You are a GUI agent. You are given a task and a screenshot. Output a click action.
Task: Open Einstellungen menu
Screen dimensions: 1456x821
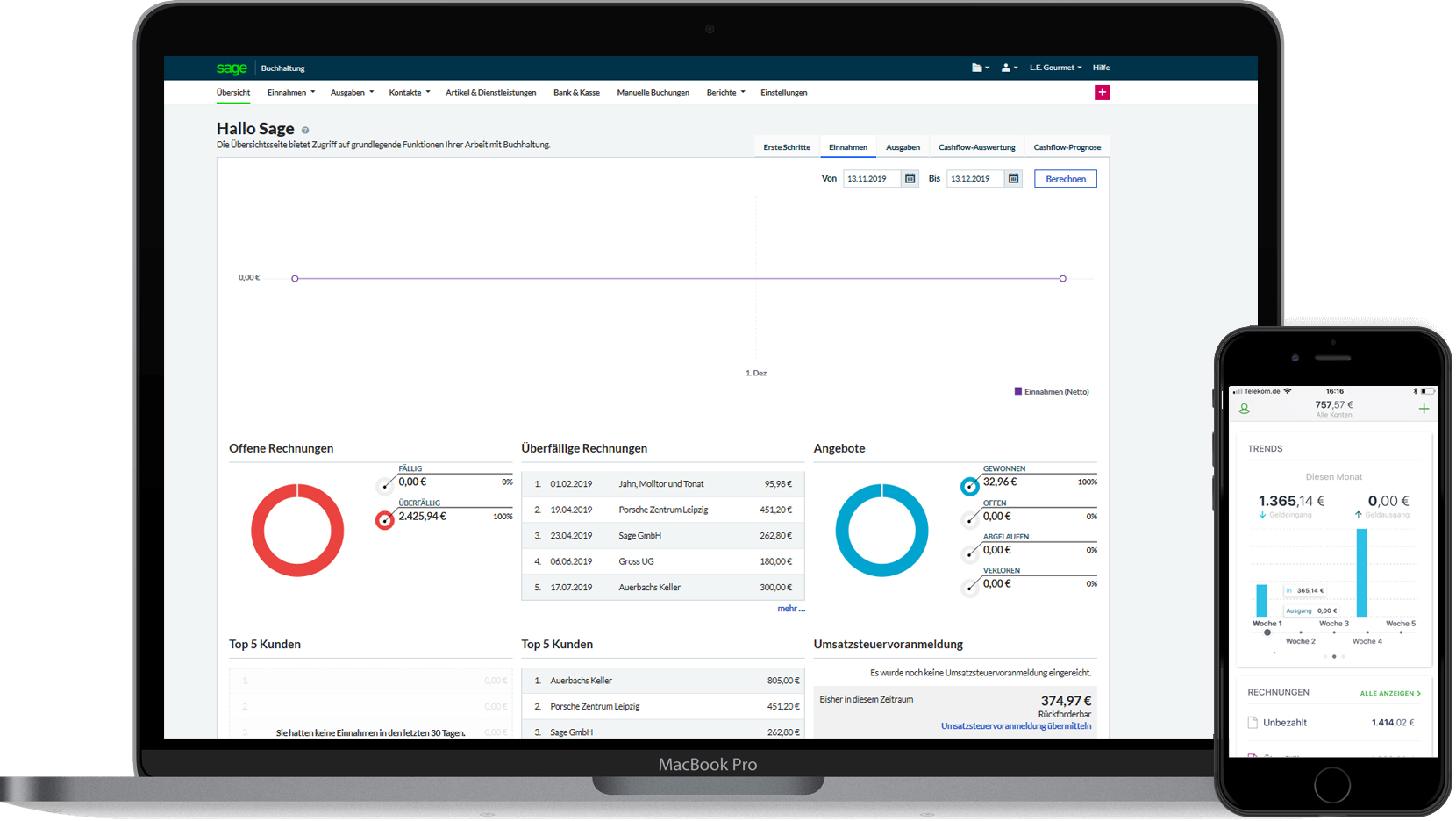[x=783, y=93]
